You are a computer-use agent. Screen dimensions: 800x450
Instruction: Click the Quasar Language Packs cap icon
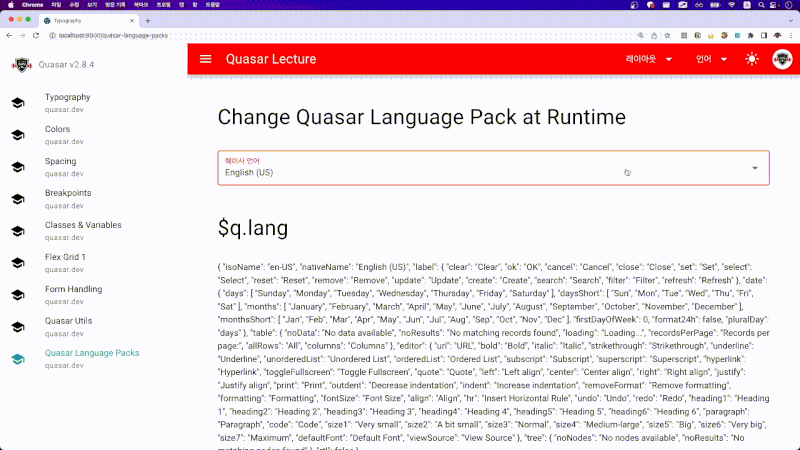(18, 359)
